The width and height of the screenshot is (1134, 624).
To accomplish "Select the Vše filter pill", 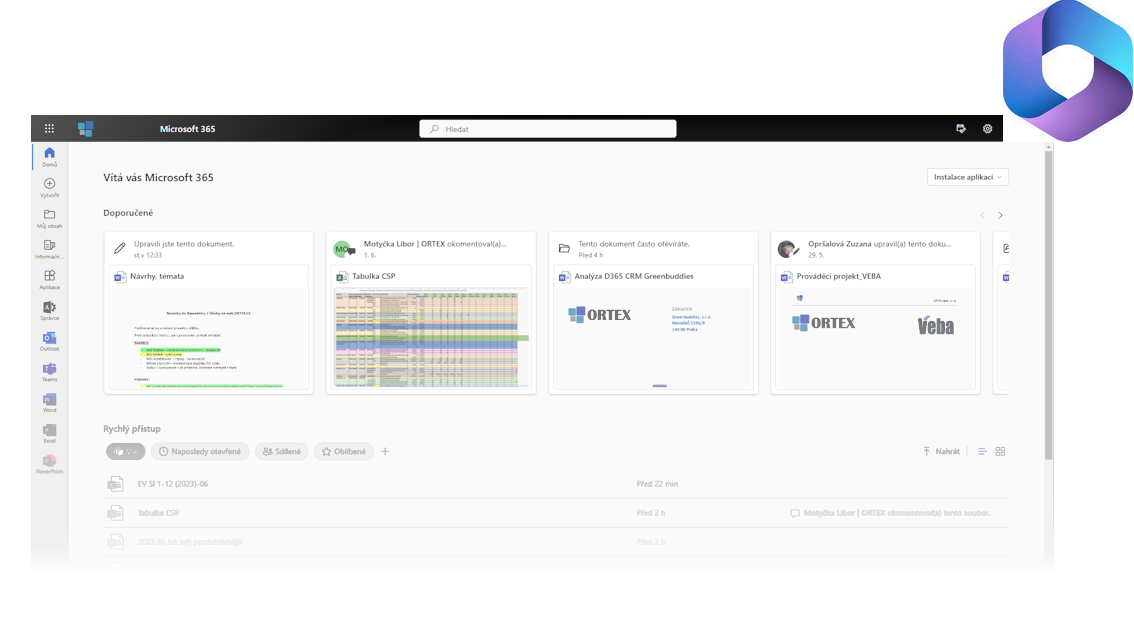I will [126, 451].
